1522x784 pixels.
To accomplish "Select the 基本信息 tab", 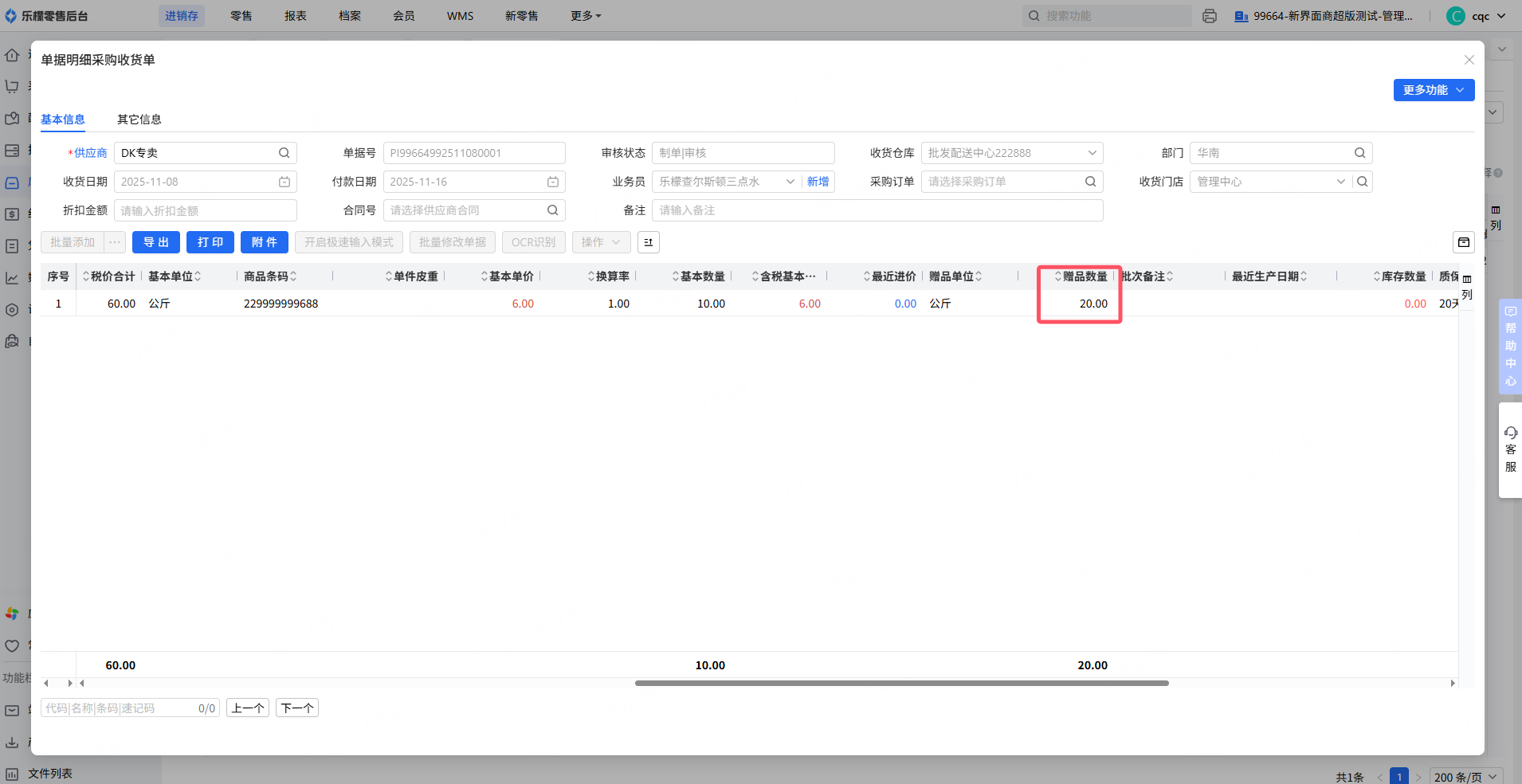I will [63, 120].
